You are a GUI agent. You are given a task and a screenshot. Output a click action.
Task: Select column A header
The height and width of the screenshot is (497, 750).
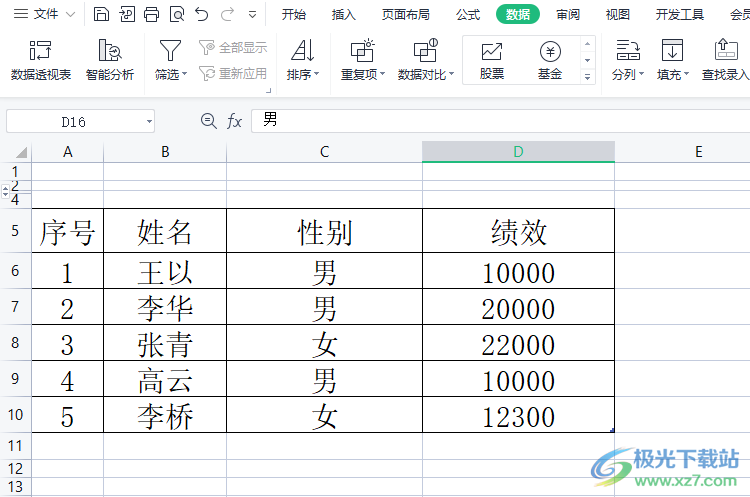tap(67, 152)
